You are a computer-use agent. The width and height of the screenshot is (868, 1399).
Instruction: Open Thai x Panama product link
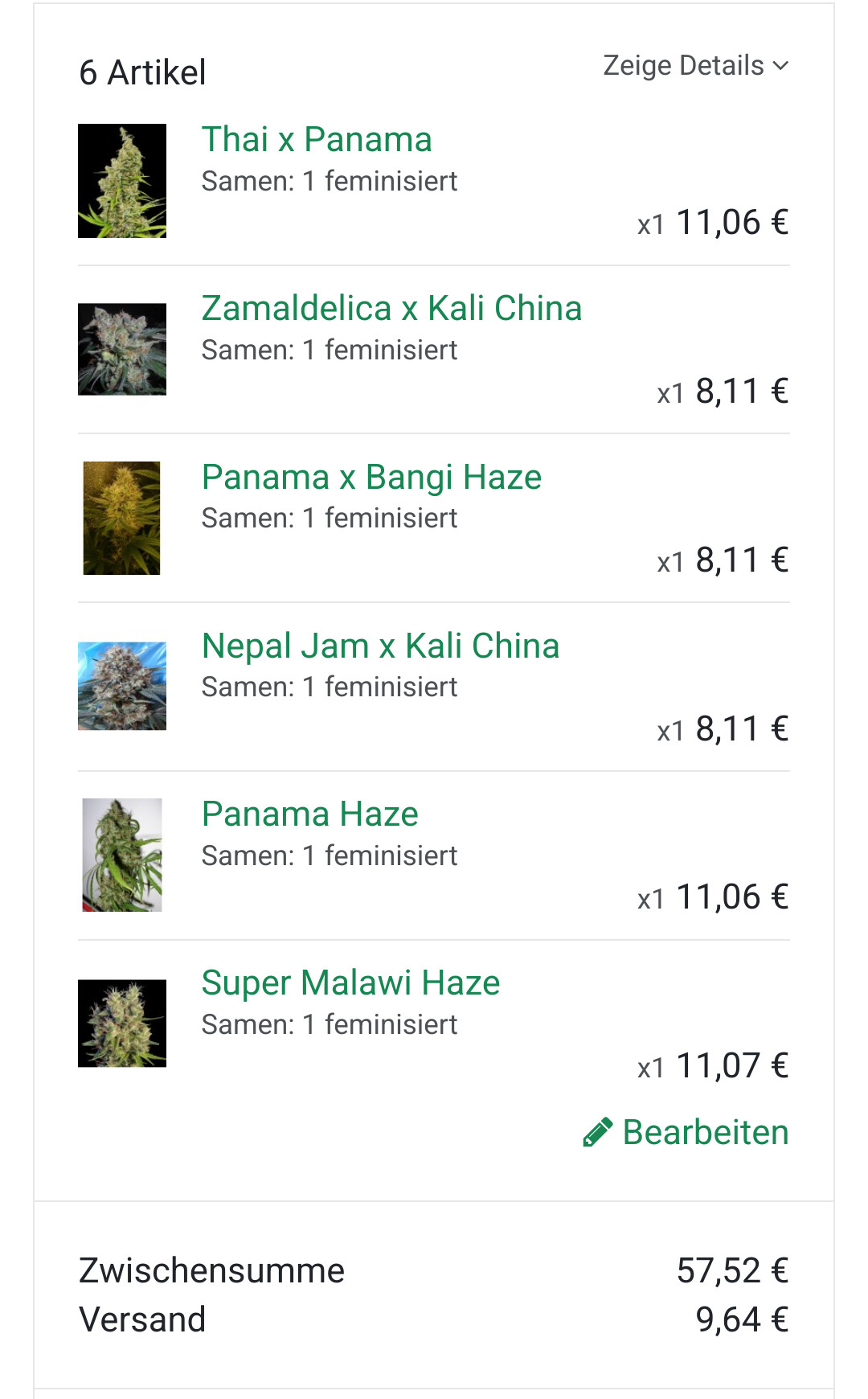(x=317, y=140)
